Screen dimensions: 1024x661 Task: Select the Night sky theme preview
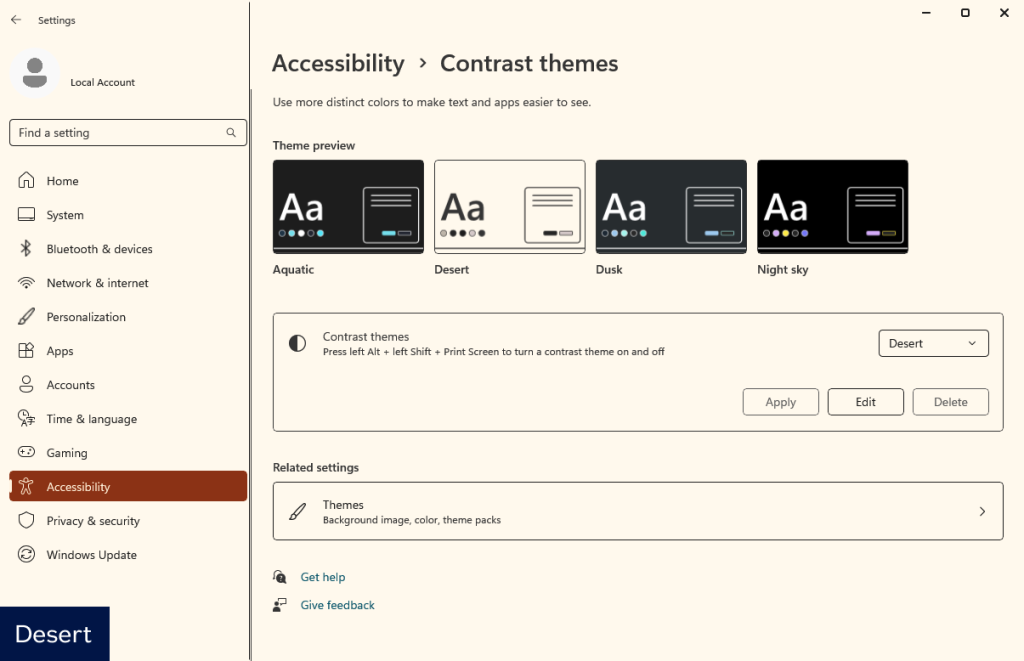(832, 206)
